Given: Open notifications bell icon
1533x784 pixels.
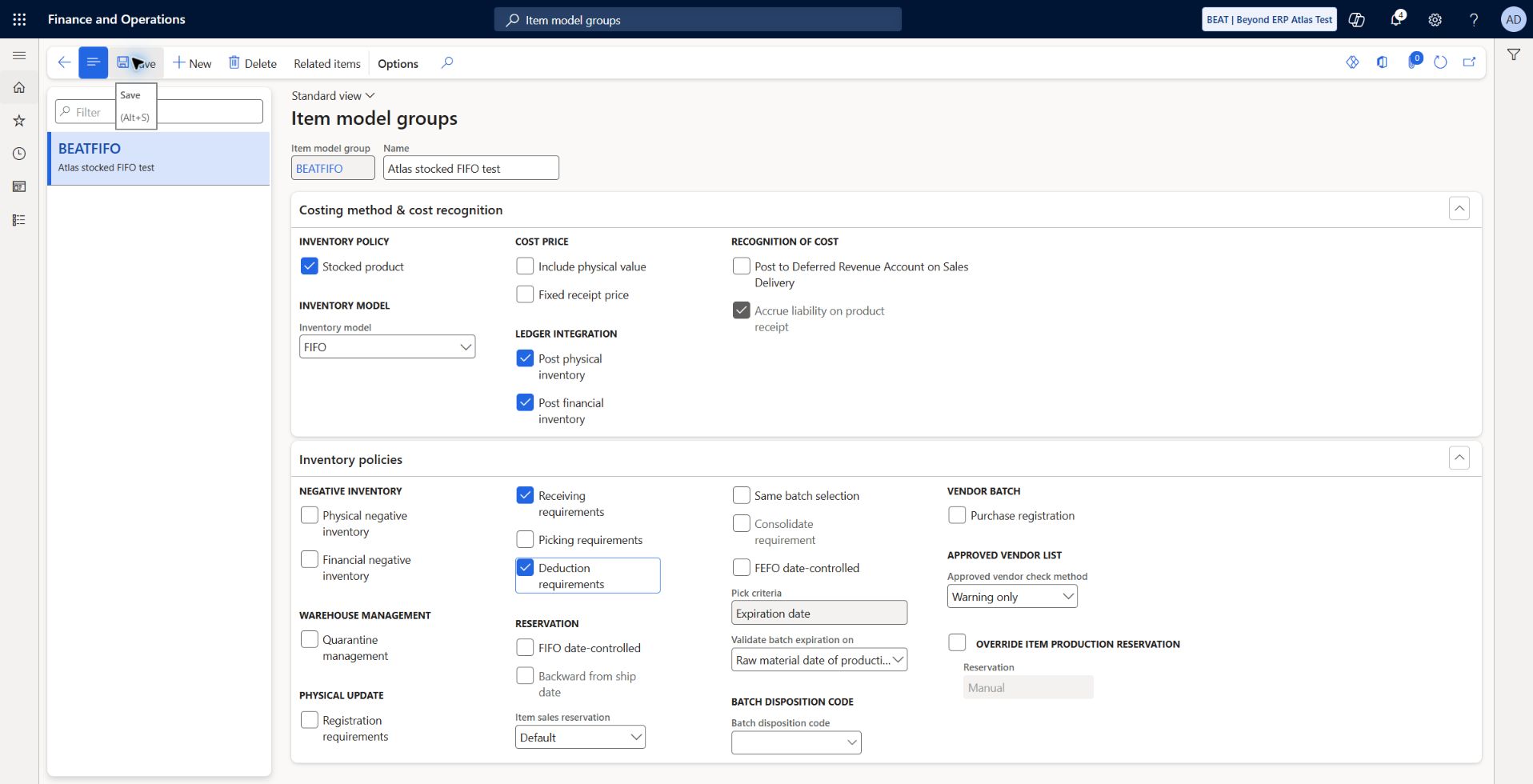Looking at the screenshot, I should click(1396, 19).
